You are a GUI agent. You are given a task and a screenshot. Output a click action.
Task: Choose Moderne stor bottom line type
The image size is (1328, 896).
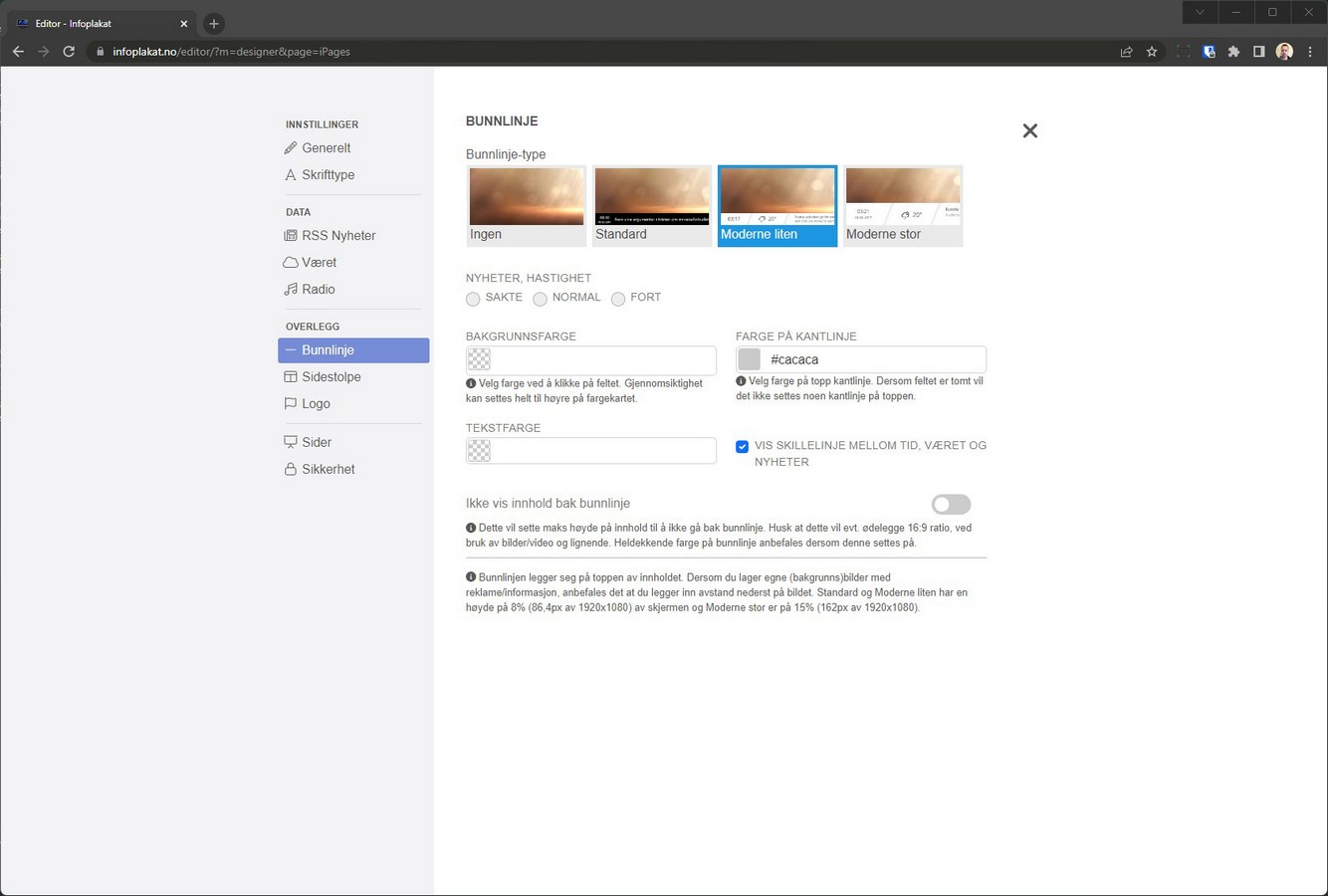click(x=903, y=206)
